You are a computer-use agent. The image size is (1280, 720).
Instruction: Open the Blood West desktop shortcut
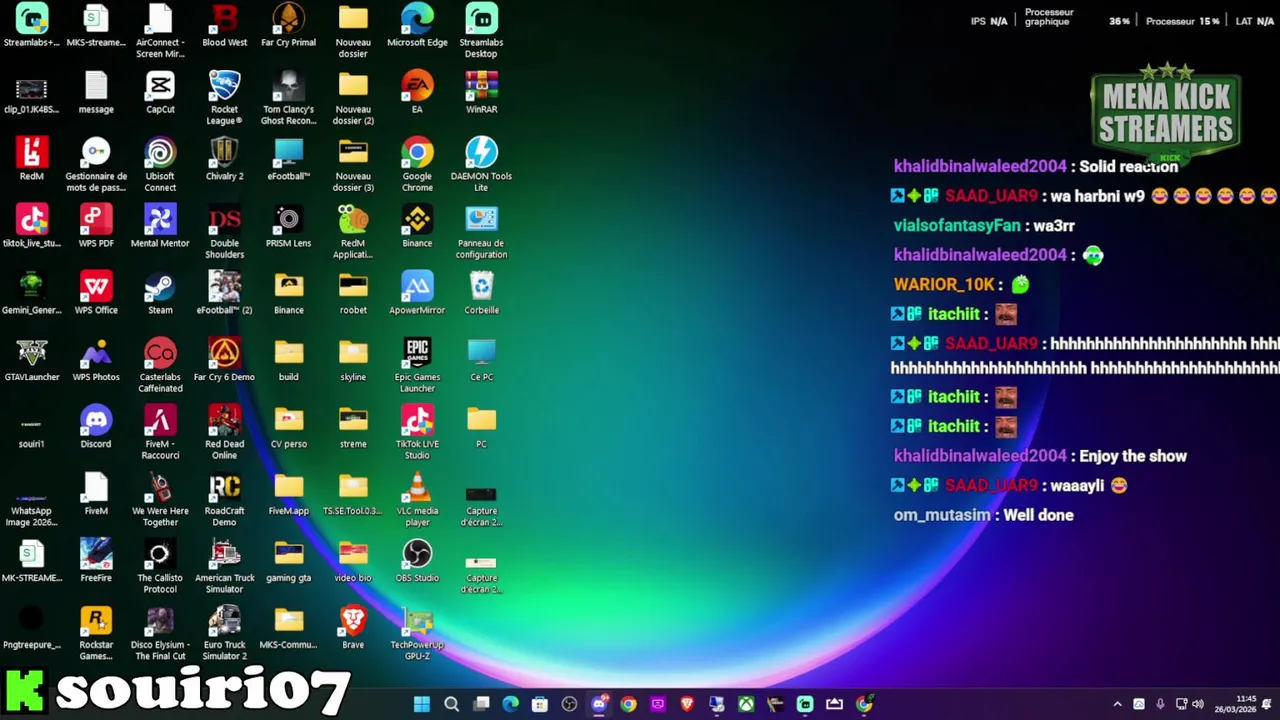pos(224,26)
